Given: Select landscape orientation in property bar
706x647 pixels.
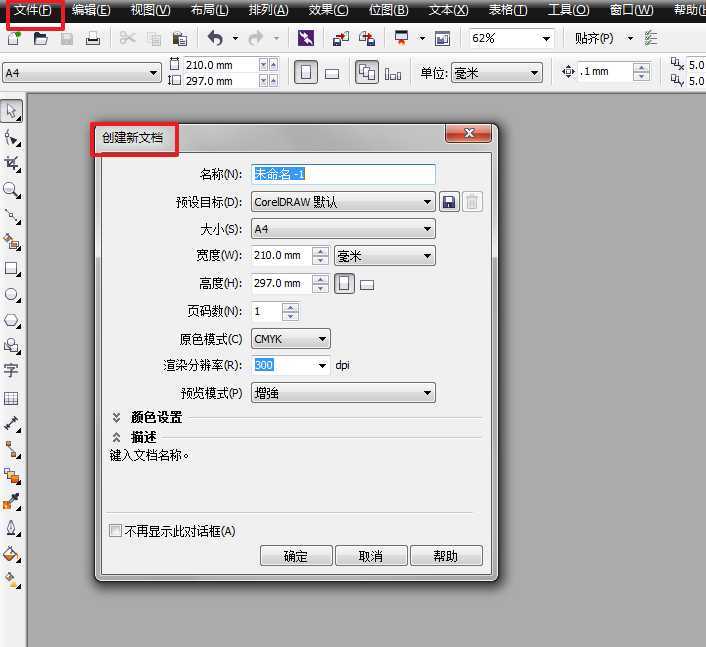Looking at the screenshot, I should (x=332, y=73).
